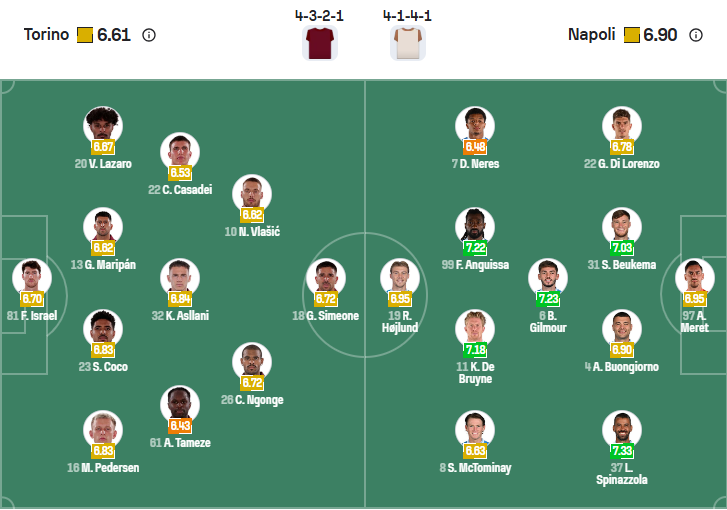This screenshot has height=510, width=727.
Task: Select V. Lazaro's player photo
Action: 102,125
